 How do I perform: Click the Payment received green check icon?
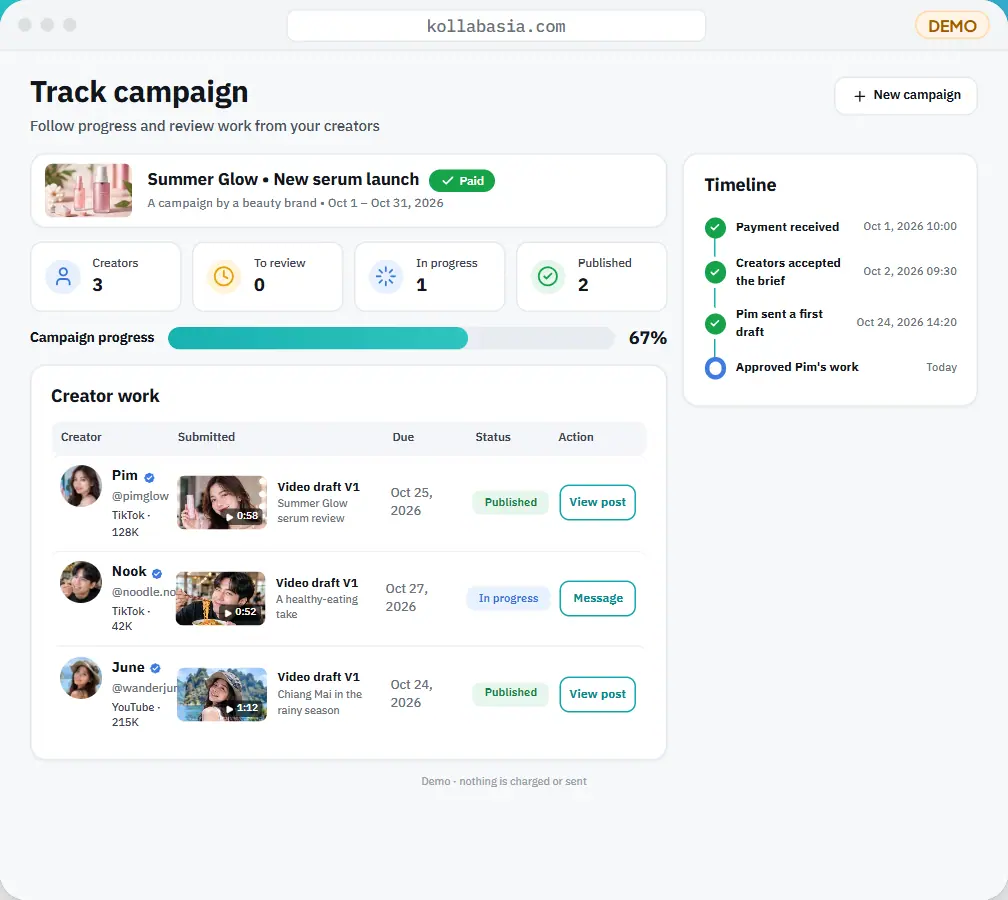tap(715, 228)
